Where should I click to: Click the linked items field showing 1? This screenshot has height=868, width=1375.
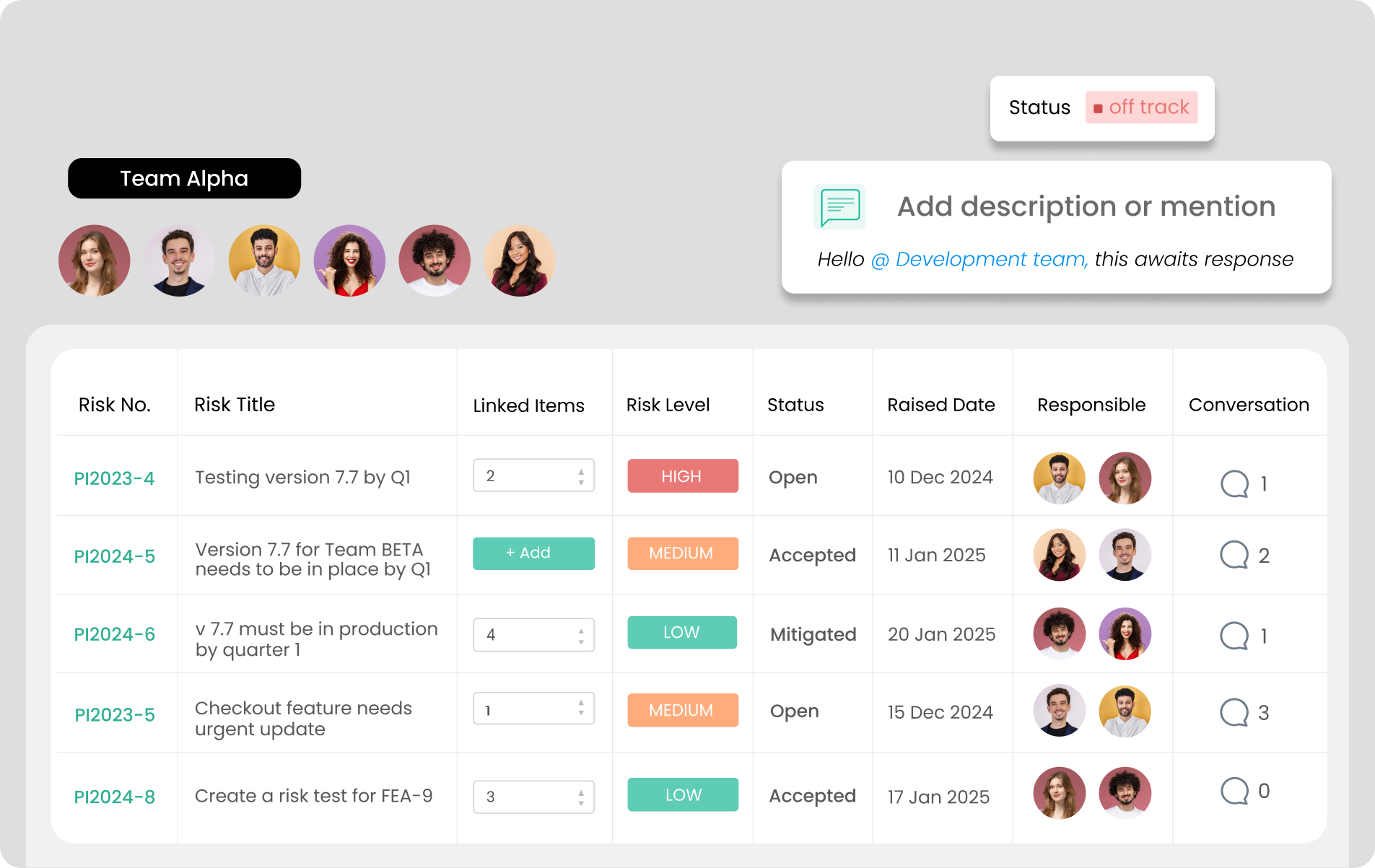[533, 709]
